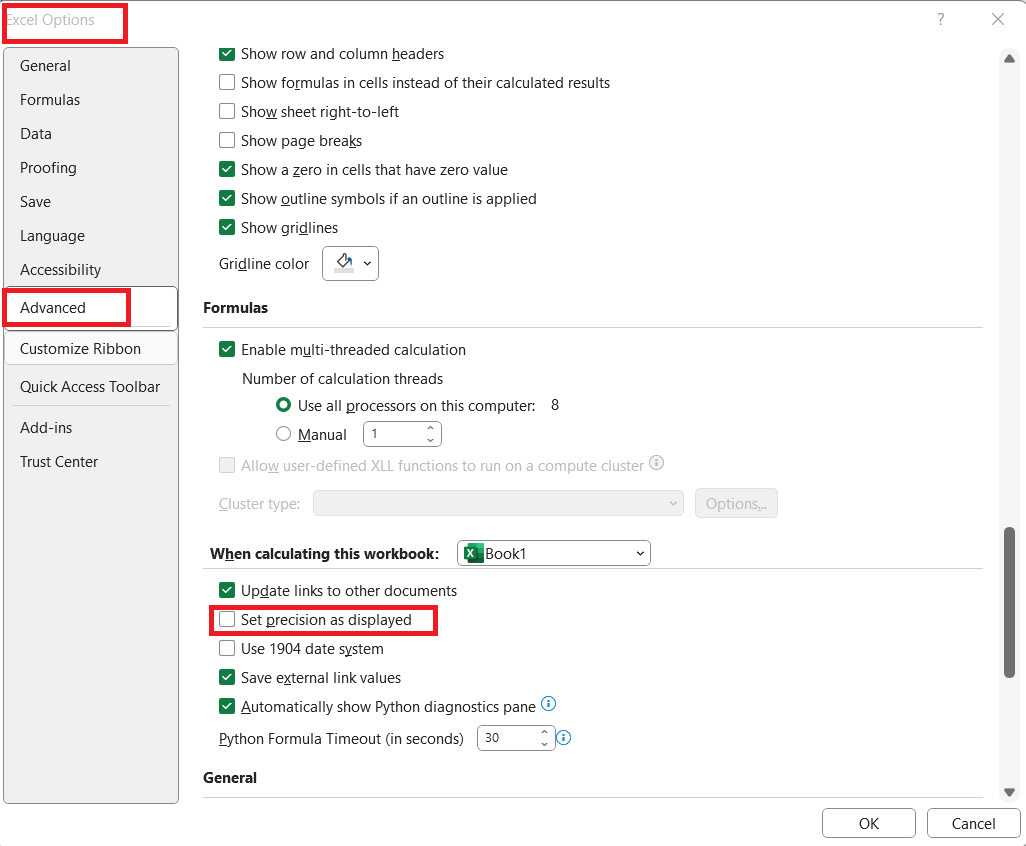Screen dimensions: 1026x846
Task: Toggle Show a zero in cells option
Action: click(227, 169)
